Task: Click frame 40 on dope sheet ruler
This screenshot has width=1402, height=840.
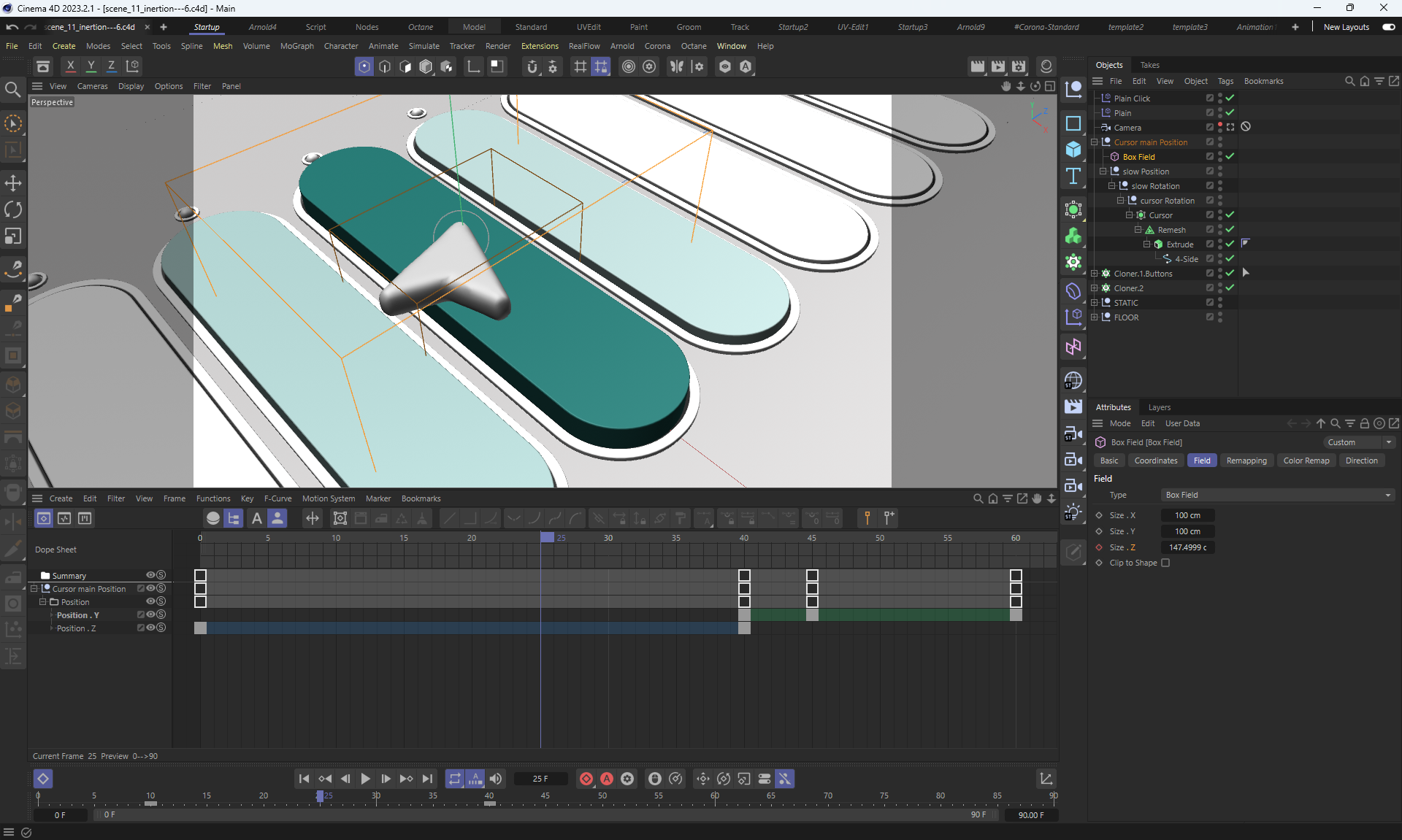Action: (744, 538)
